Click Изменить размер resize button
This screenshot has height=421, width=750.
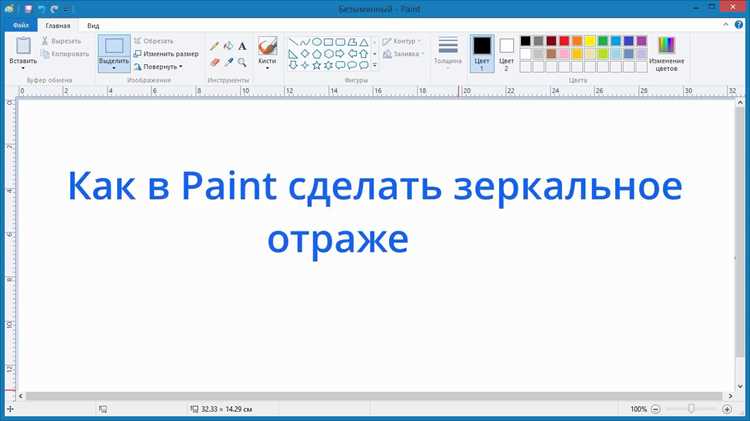166,54
